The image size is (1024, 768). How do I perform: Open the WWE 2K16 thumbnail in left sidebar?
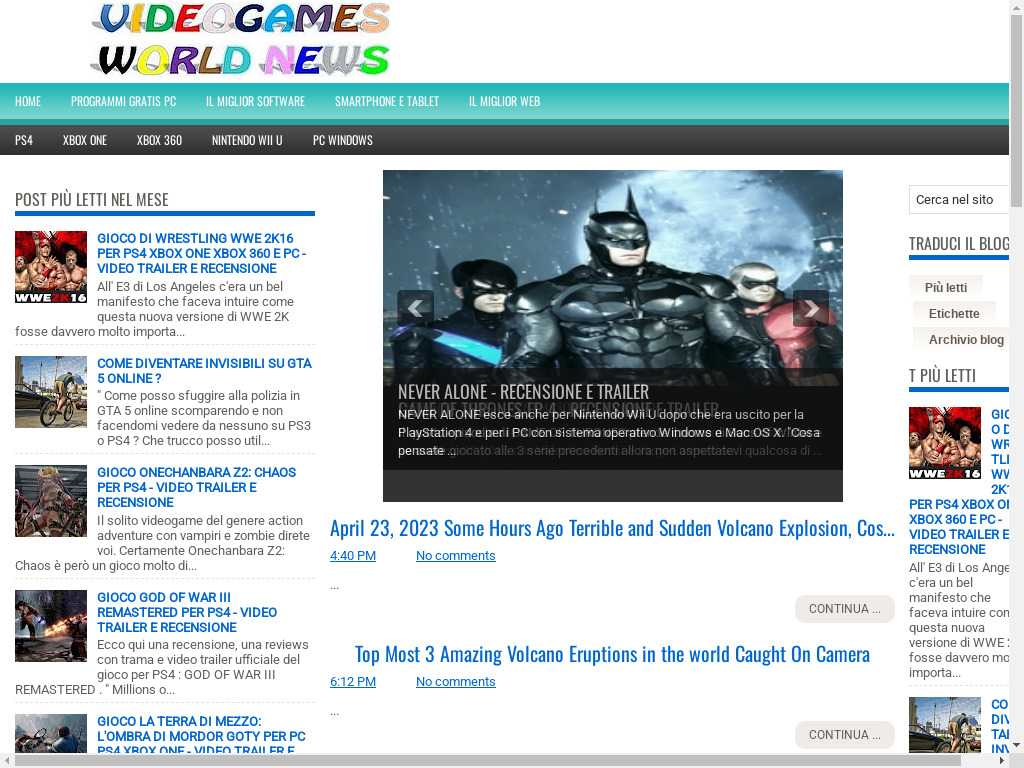[x=51, y=267]
